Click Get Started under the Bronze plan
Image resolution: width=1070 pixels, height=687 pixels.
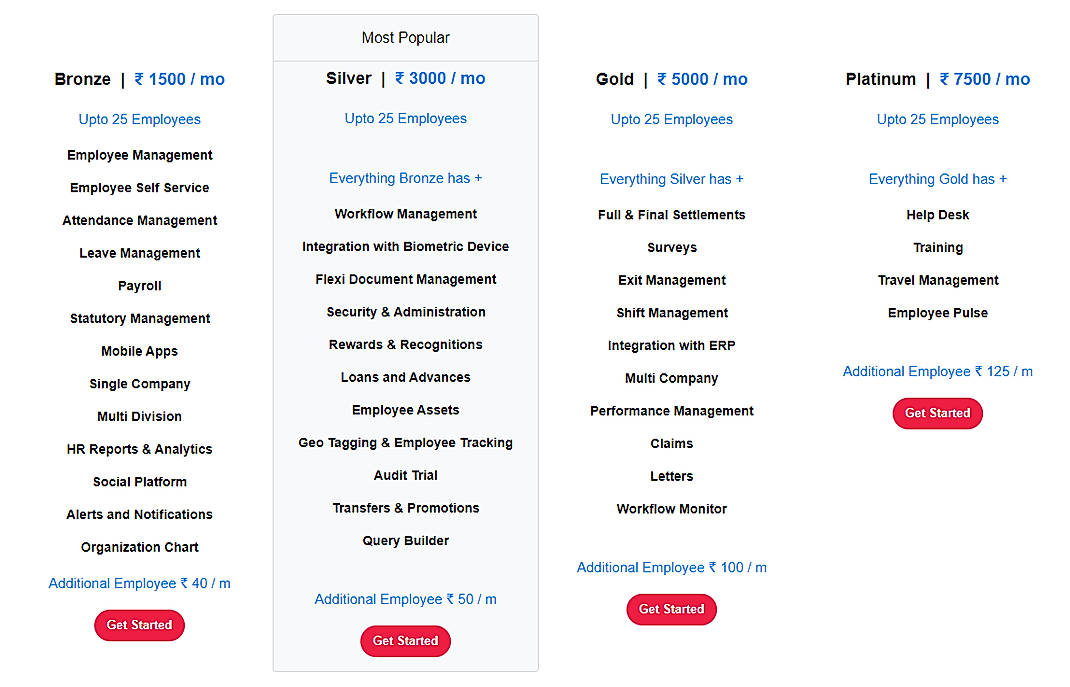[x=139, y=625]
